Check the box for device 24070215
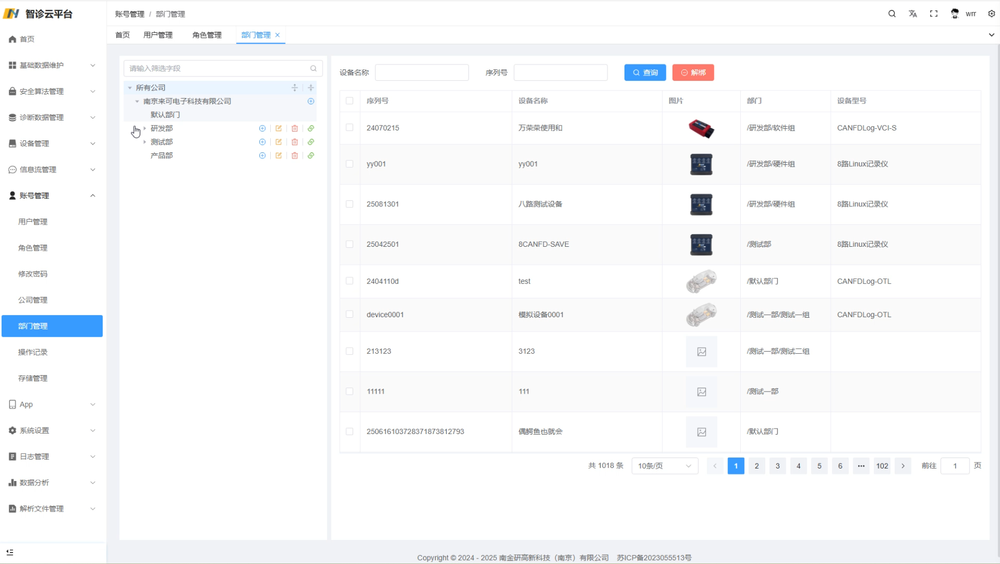 click(x=349, y=128)
